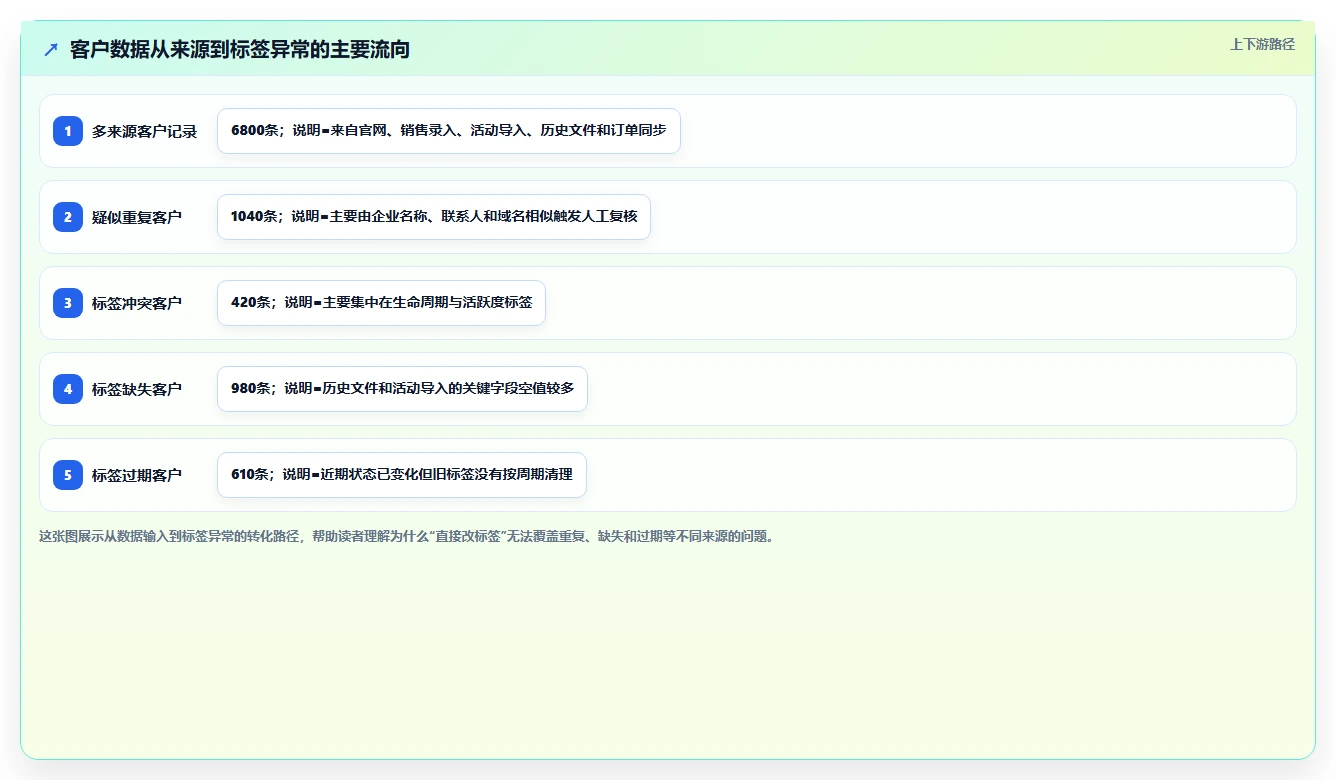
Task: Select the step 4 number badge
Action: [68, 389]
